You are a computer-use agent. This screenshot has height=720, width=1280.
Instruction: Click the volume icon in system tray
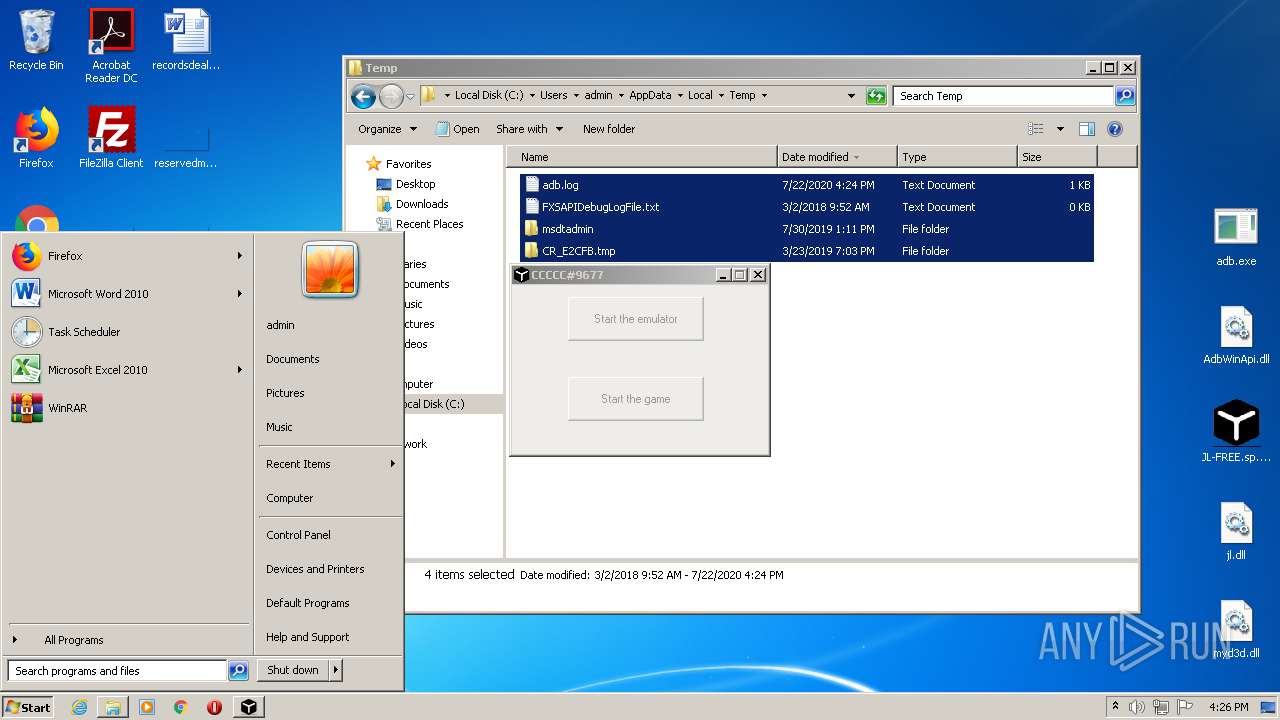click(1137, 707)
